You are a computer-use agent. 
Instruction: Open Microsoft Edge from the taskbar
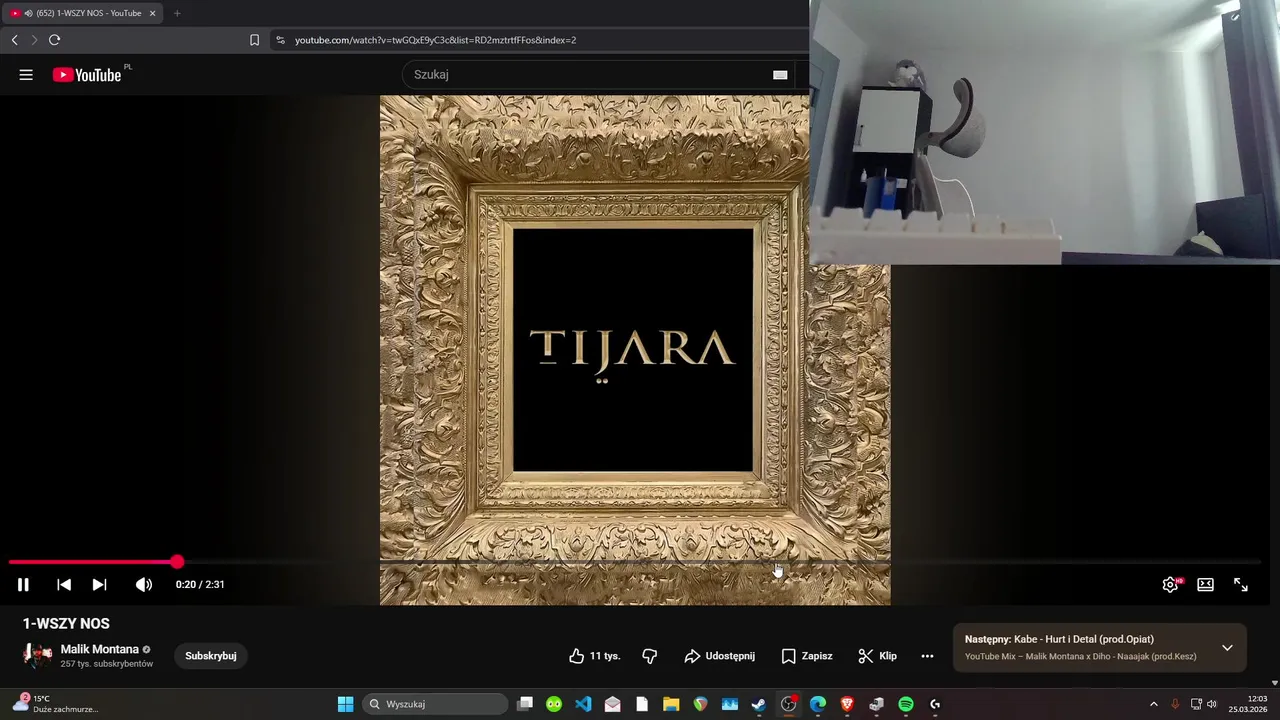pyautogui.click(x=818, y=704)
